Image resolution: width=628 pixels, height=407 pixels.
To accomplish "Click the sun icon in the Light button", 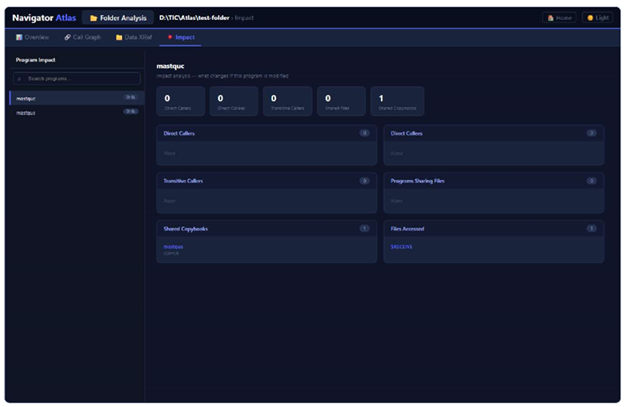I will pos(590,18).
